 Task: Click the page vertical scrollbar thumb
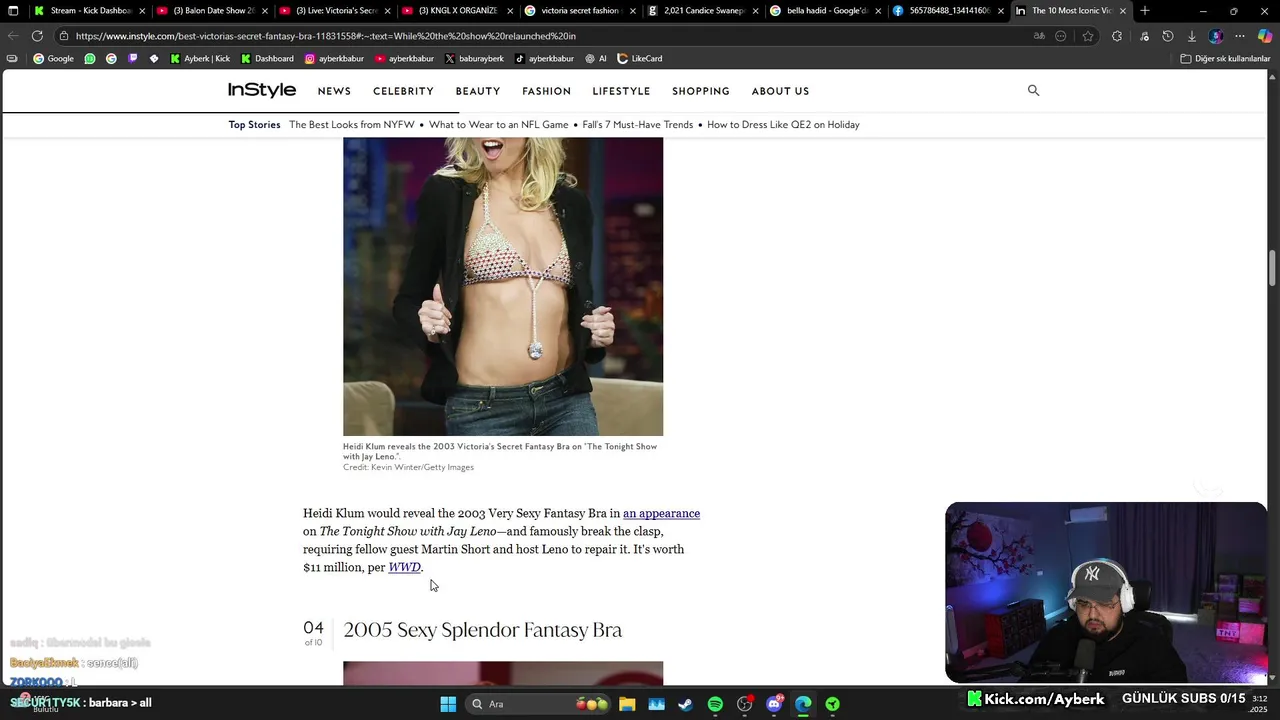tap(1273, 268)
